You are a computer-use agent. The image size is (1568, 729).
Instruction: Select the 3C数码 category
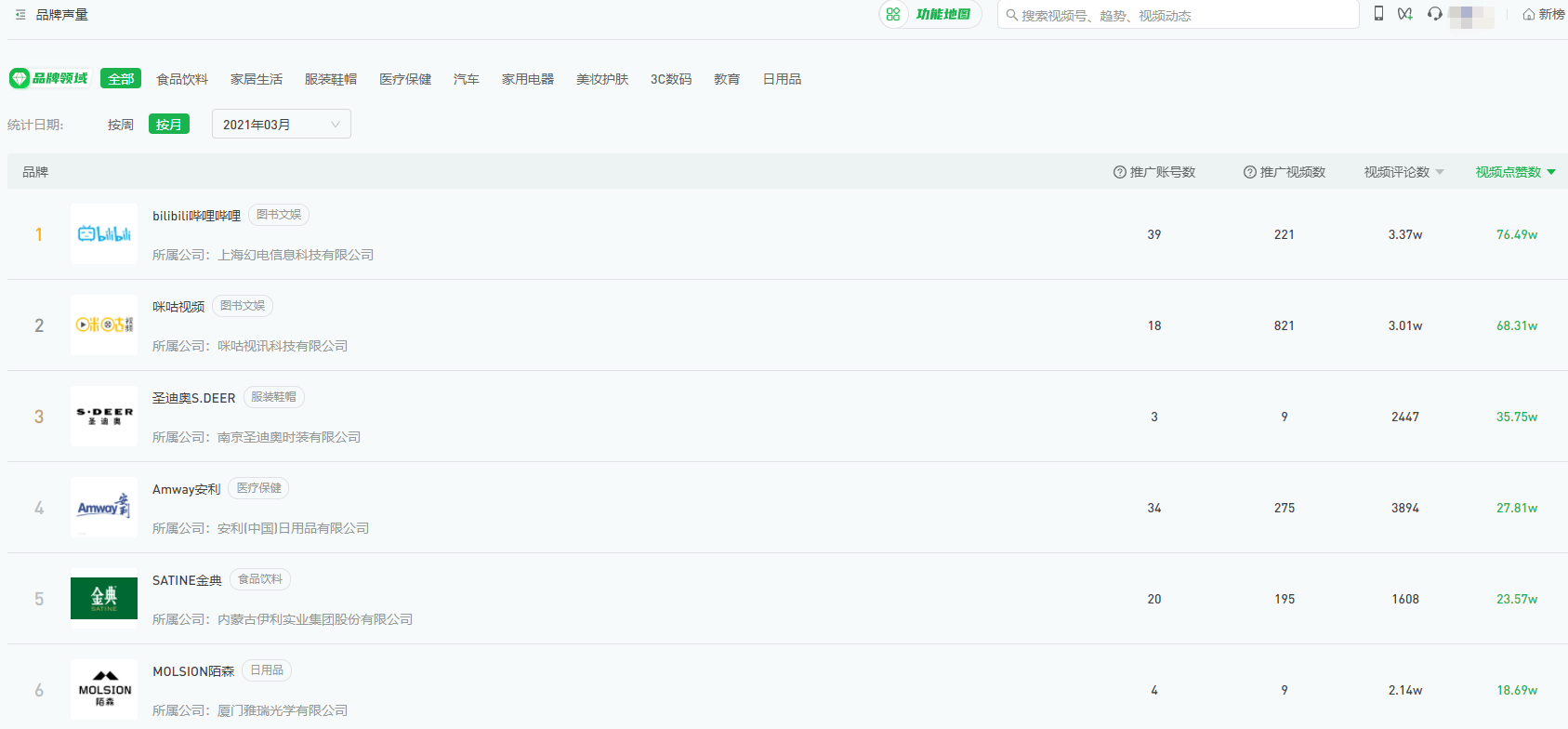click(x=671, y=79)
